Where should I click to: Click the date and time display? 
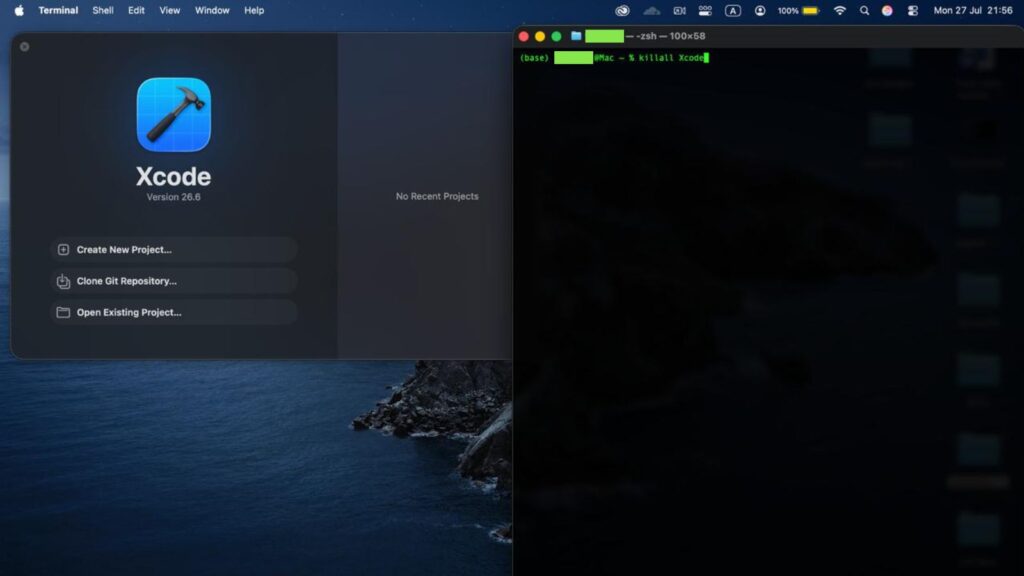972,10
